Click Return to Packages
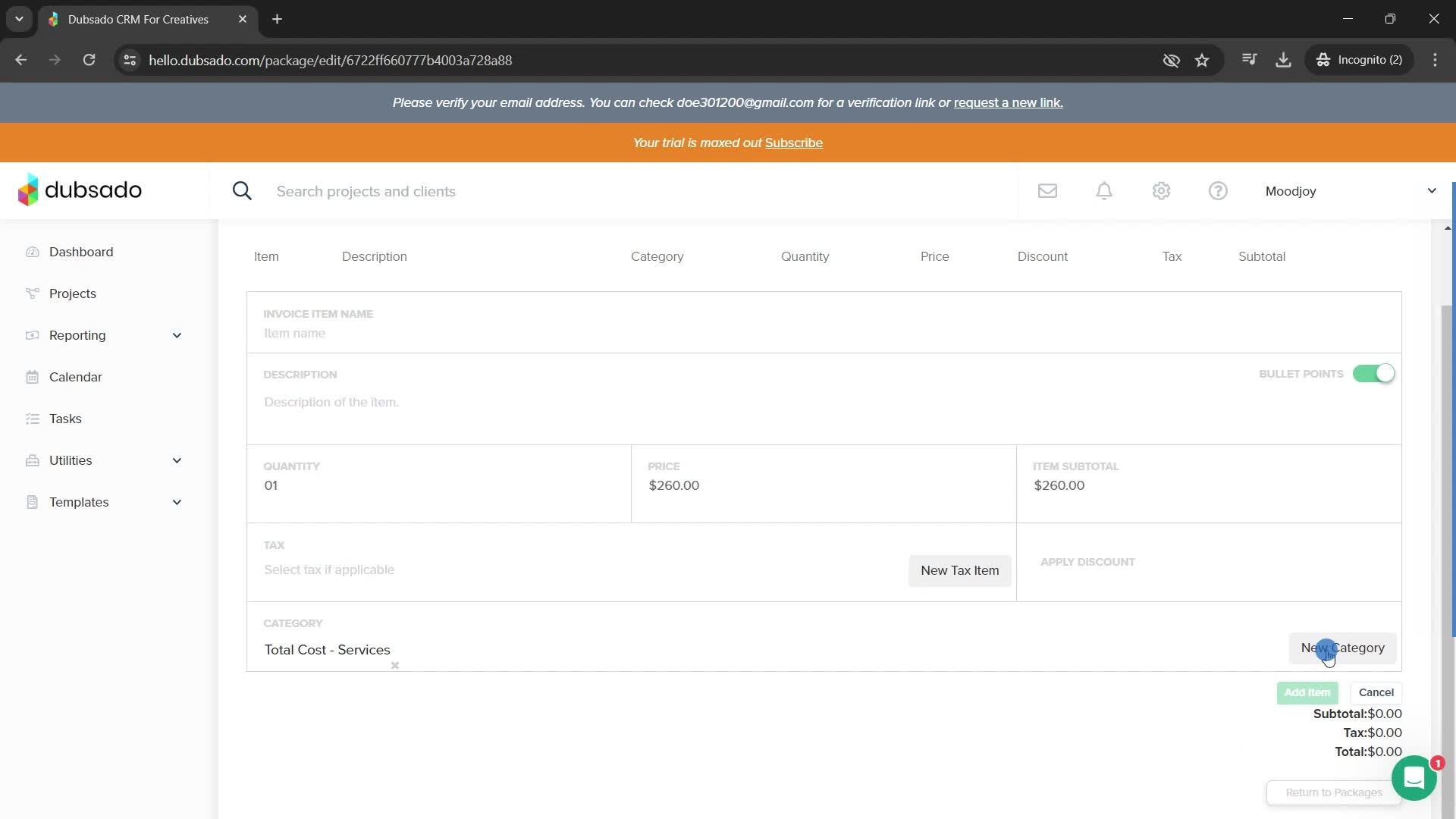 1333,792
